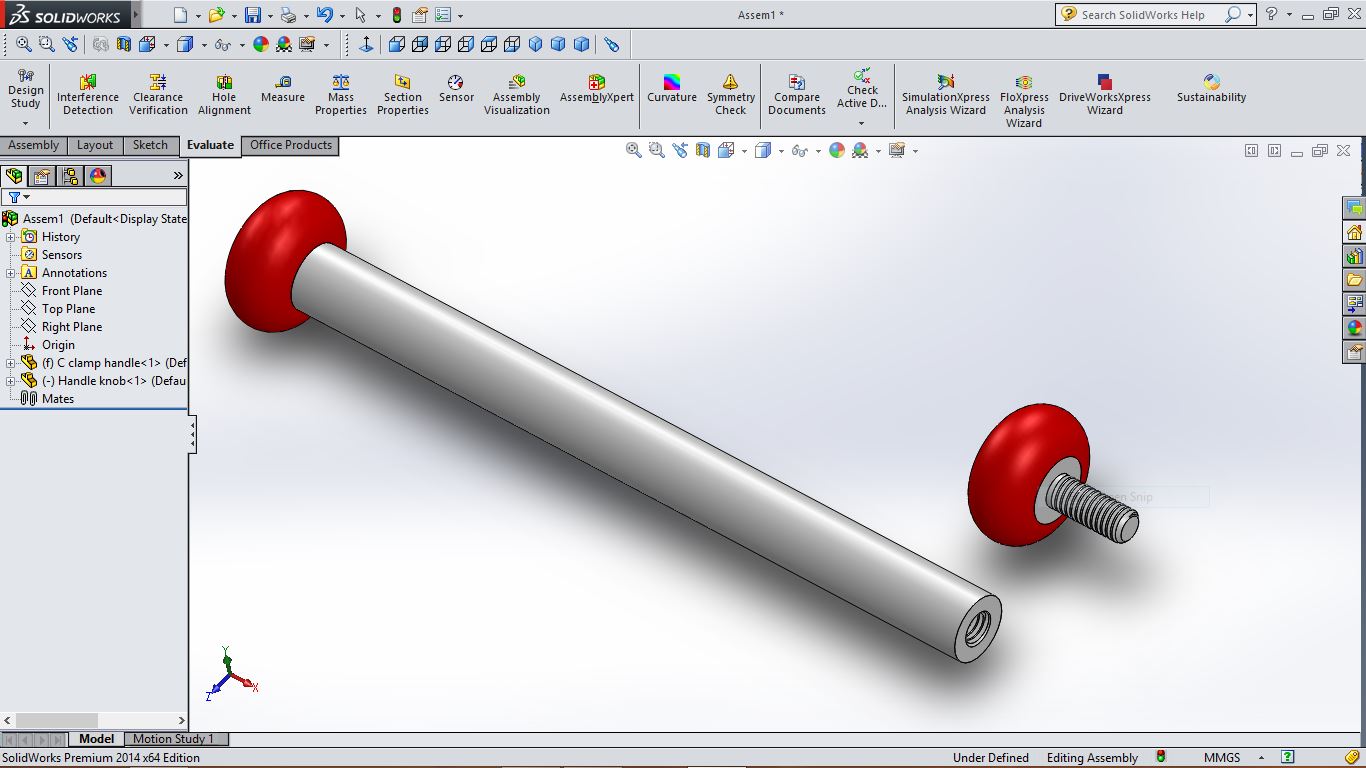The height and width of the screenshot is (768, 1366).
Task: Open Assembly Visualization
Action: click(x=517, y=95)
